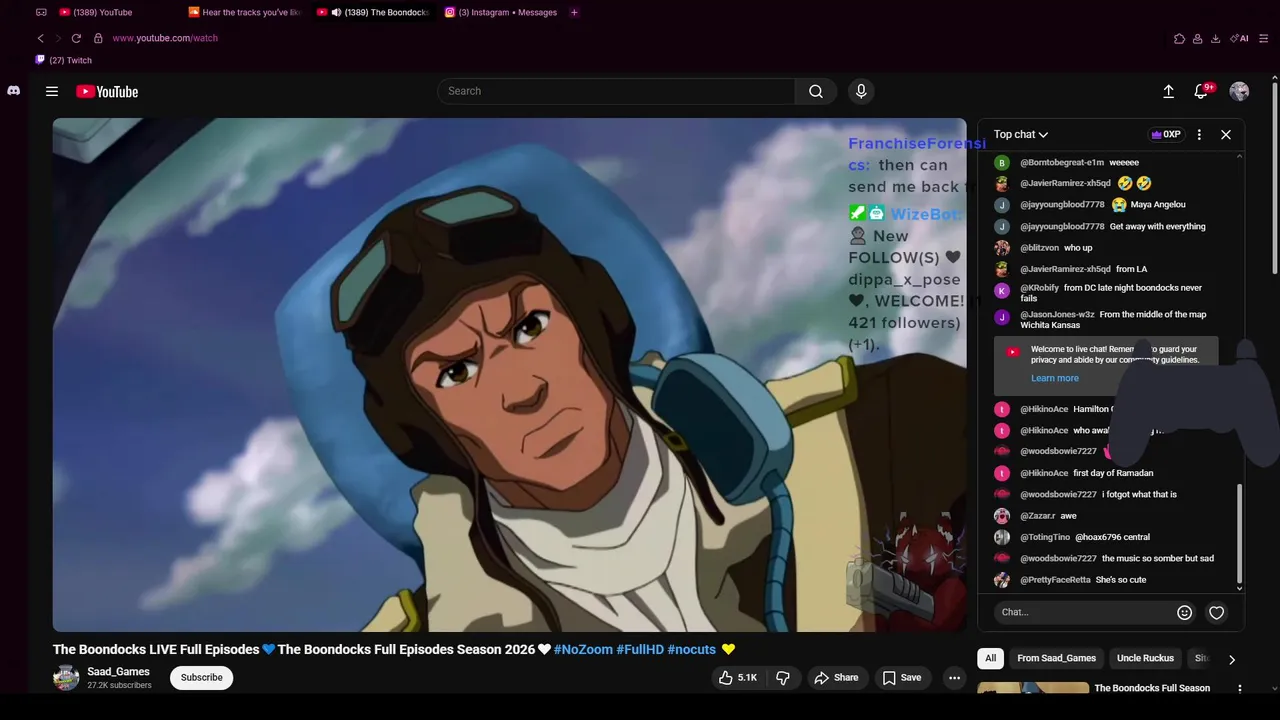1280x720 pixels.
Task: Click the page vertical scrollbar
Action: [1275, 180]
